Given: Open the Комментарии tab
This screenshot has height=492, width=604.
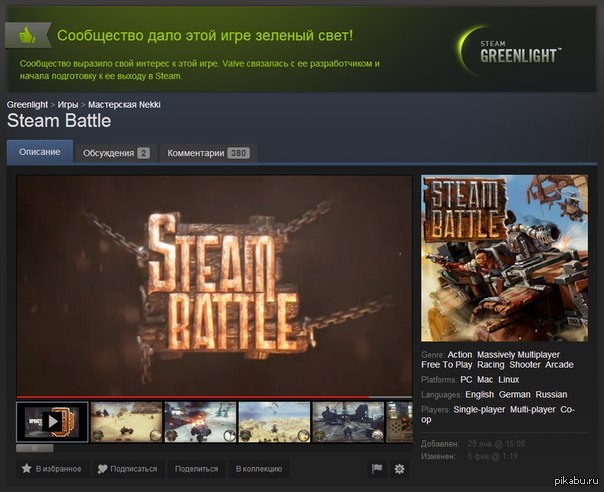Looking at the screenshot, I should [208, 153].
